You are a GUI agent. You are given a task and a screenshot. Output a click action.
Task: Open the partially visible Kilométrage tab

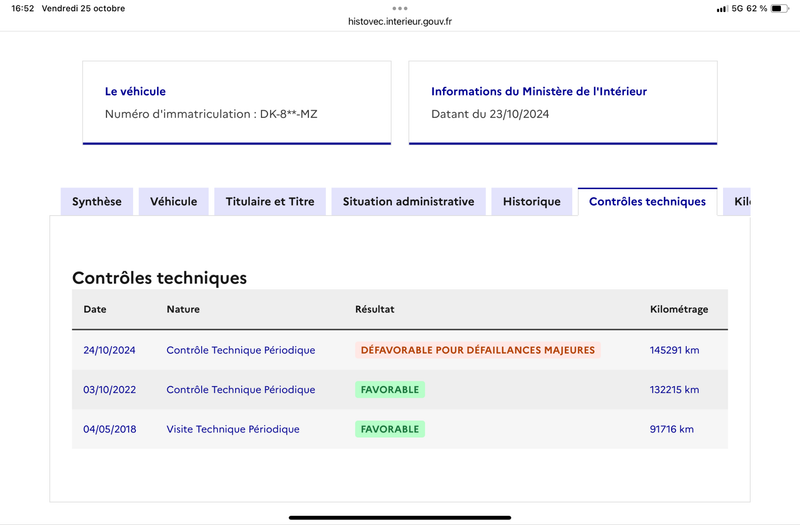tap(737, 202)
